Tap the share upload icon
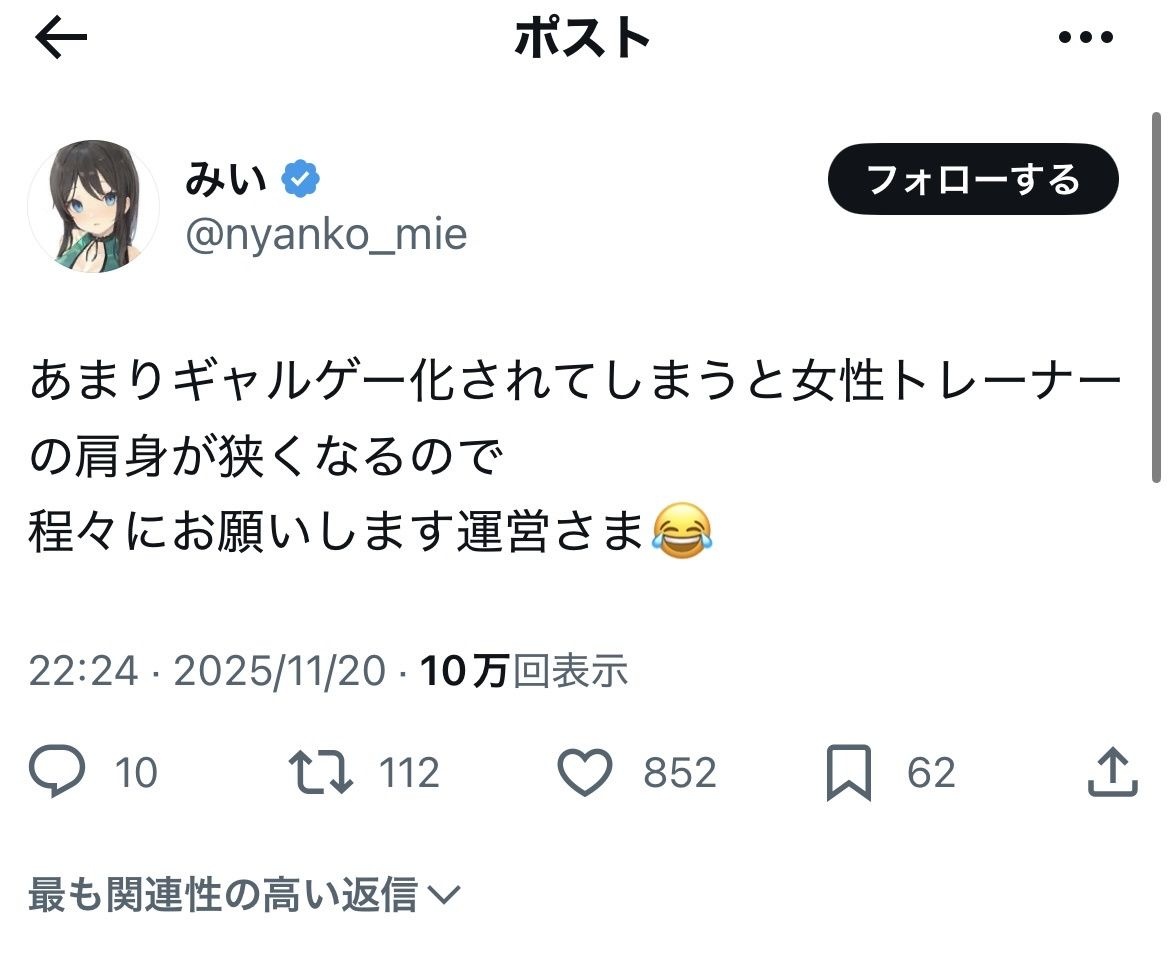Viewport: 1170px width, 954px height. click(x=1111, y=773)
